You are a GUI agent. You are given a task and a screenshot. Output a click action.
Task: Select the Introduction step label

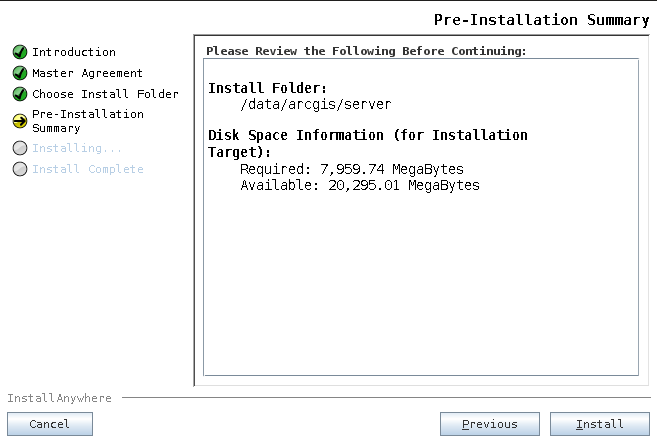[74, 52]
